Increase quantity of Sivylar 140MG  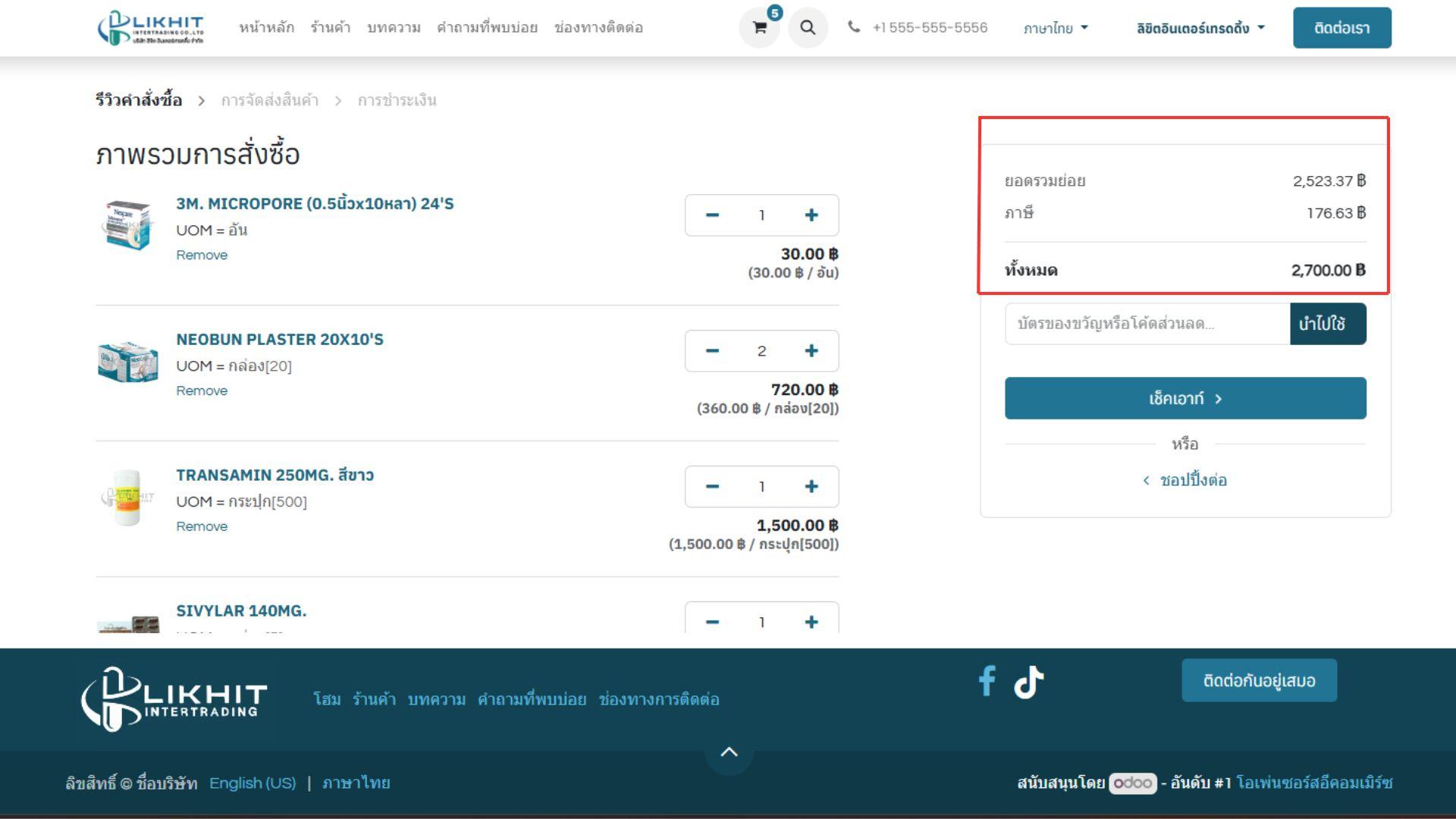click(x=811, y=621)
